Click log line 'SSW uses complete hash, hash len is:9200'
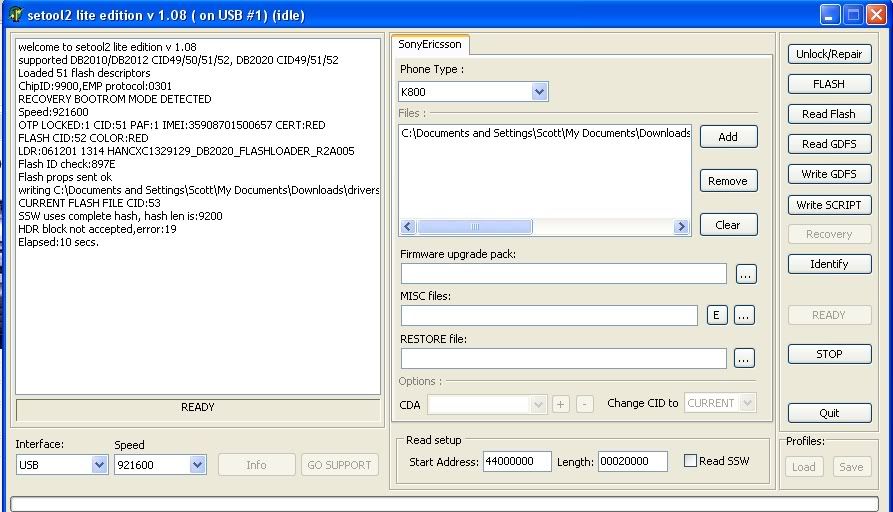This screenshot has width=893, height=512. click(x=120, y=216)
